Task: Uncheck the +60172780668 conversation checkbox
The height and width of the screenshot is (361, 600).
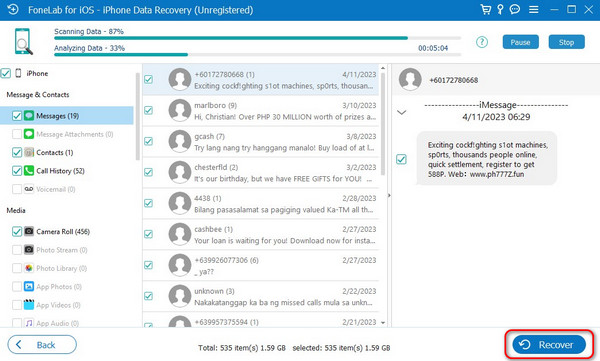Action: [148, 79]
